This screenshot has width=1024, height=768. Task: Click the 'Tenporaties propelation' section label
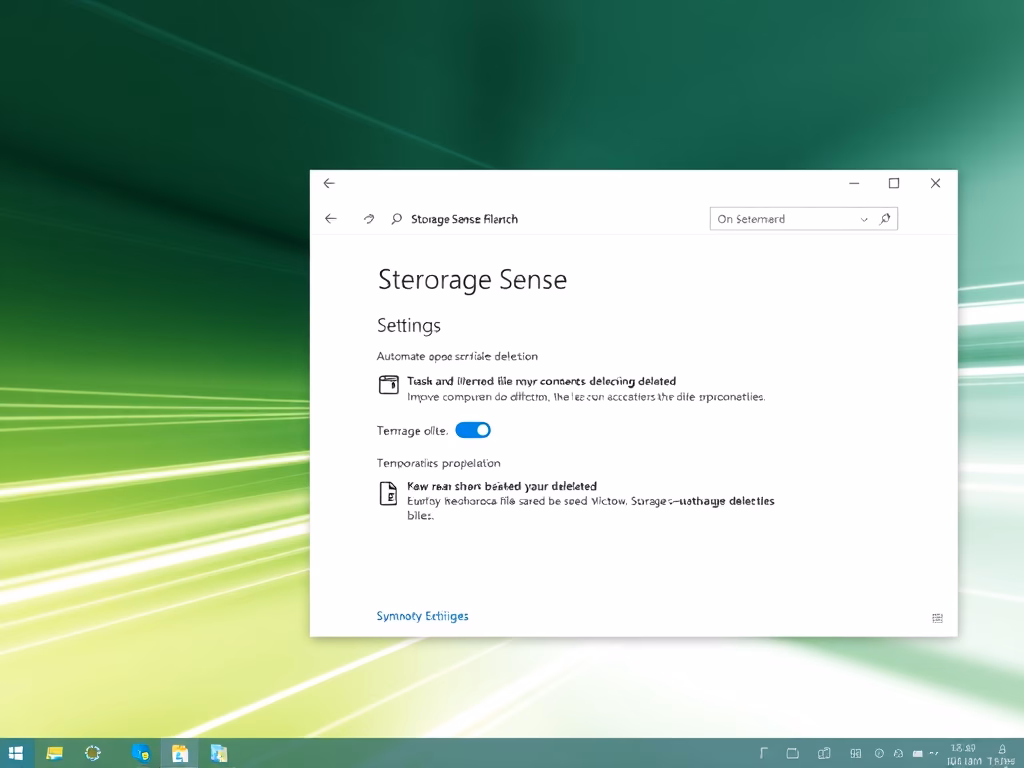click(438, 463)
